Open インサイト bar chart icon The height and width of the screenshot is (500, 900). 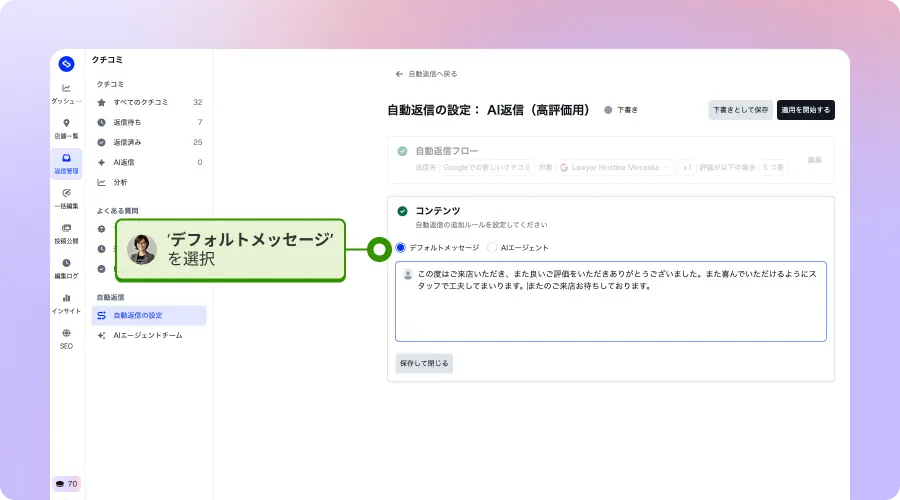(x=66, y=303)
